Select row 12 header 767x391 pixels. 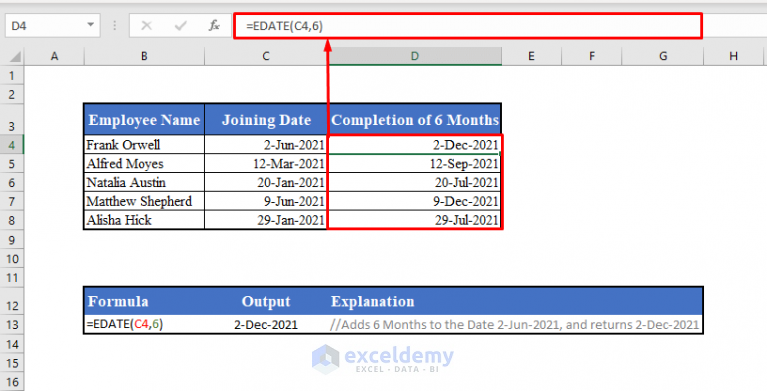tap(12, 301)
